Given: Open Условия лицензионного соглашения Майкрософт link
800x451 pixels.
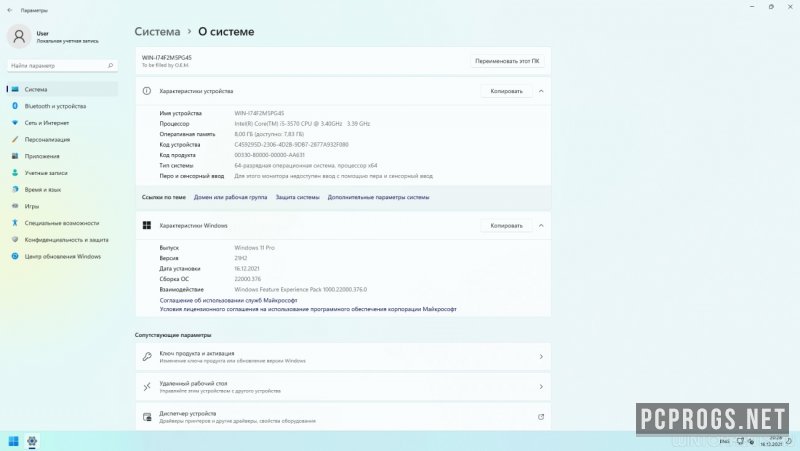Looking at the screenshot, I should [x=308, y=309].
